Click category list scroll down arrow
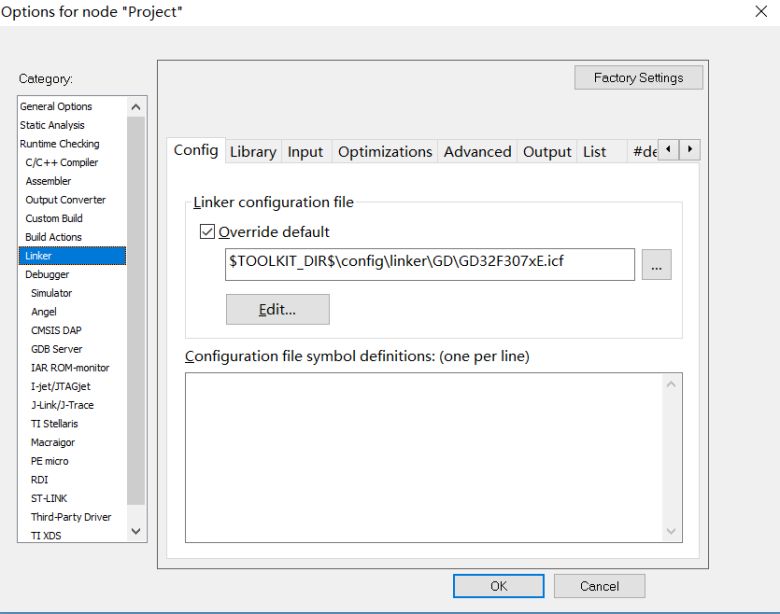Screen dimensions: 780x614 point(136,531)
